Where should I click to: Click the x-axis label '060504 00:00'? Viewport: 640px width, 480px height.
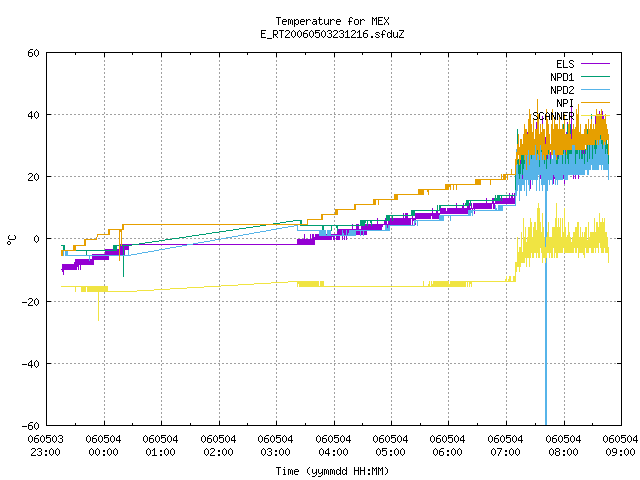click(104, 446)
